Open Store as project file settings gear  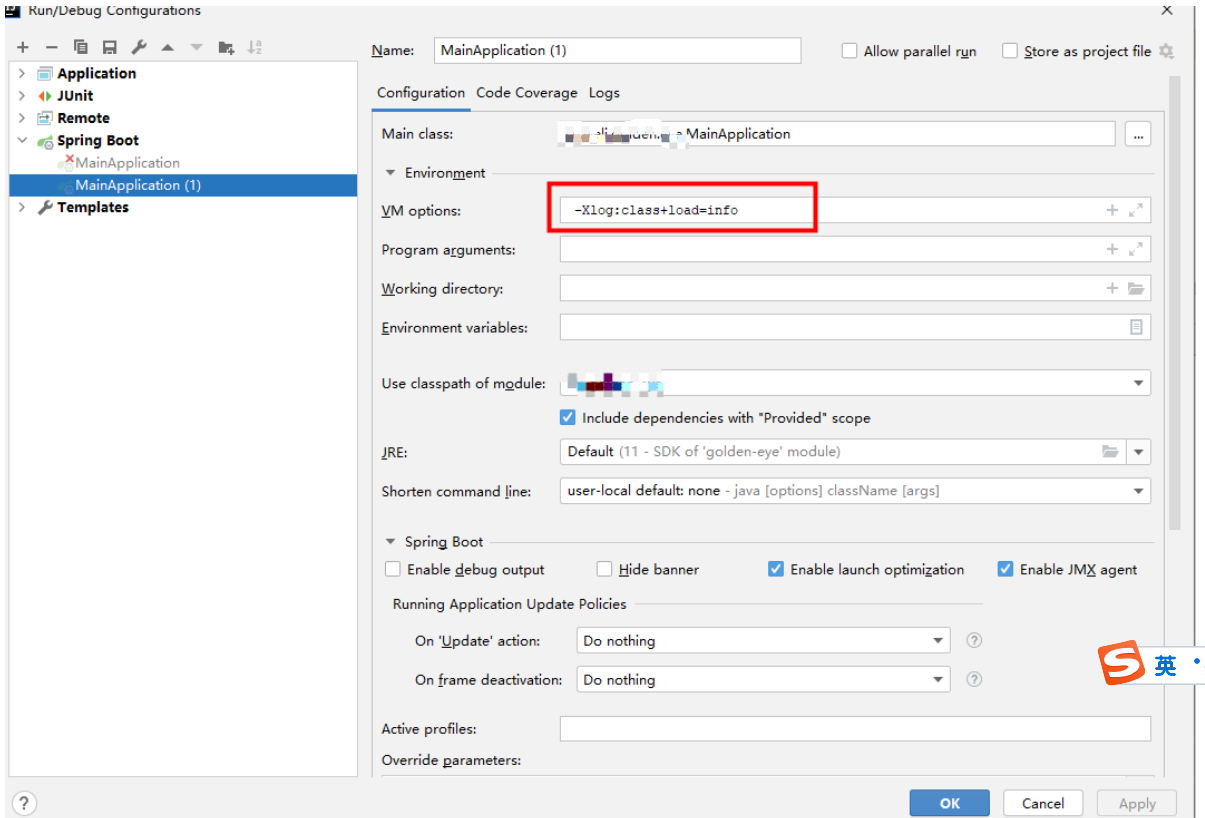[x=1166, y=51]
